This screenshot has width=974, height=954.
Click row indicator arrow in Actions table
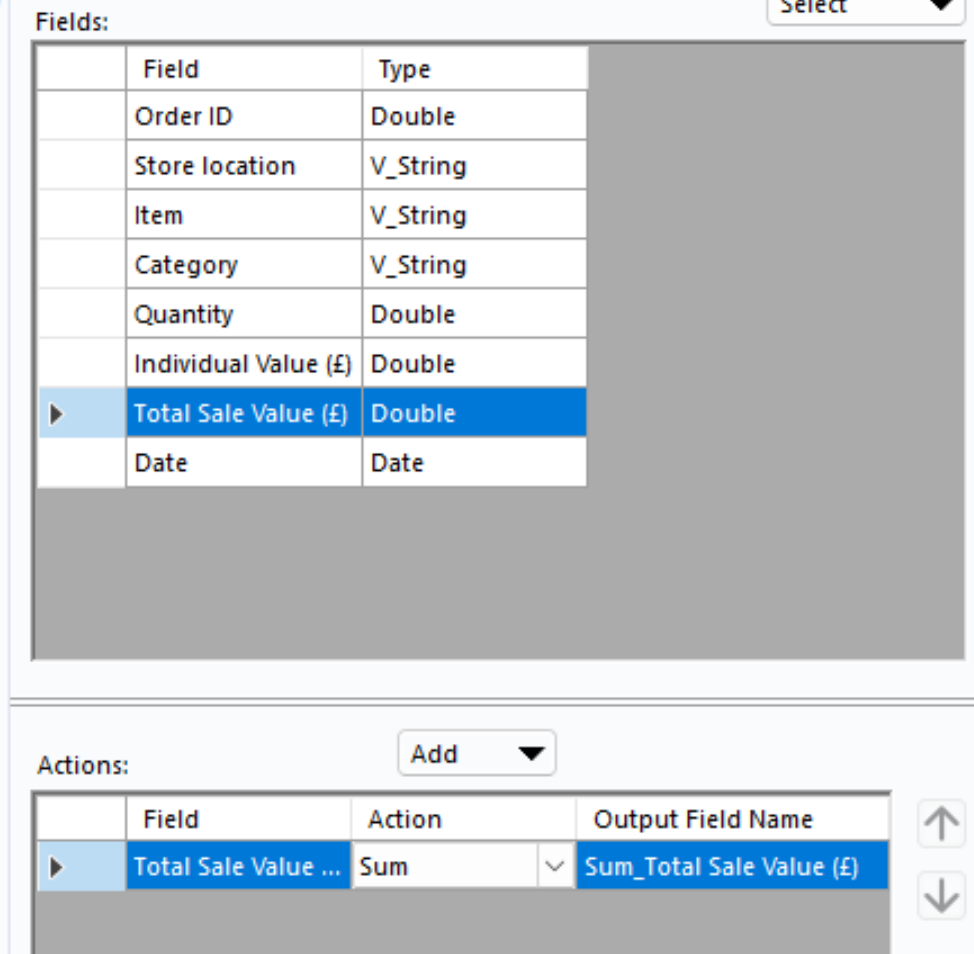[56, 867]
